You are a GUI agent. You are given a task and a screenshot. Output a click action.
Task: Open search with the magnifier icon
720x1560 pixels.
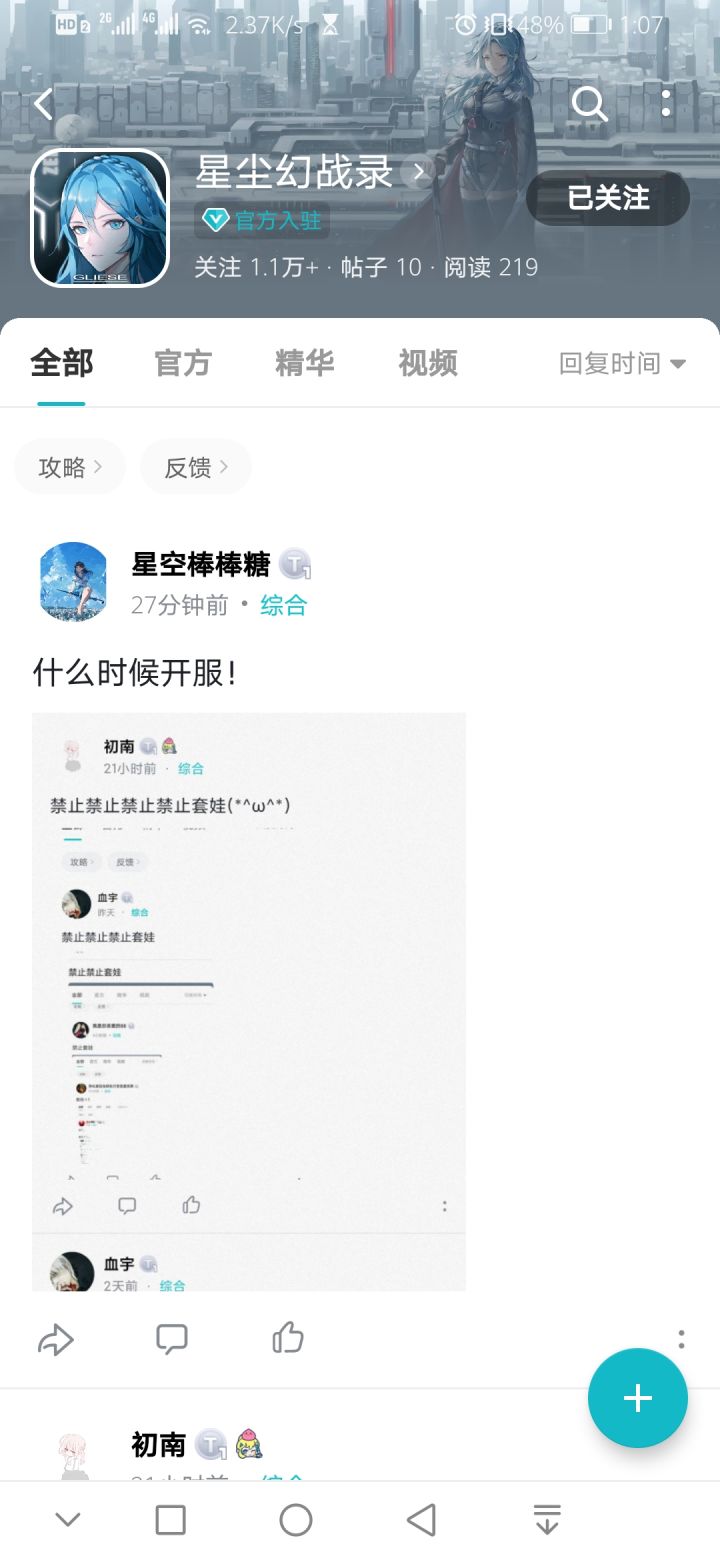click(x=589, y=103)
